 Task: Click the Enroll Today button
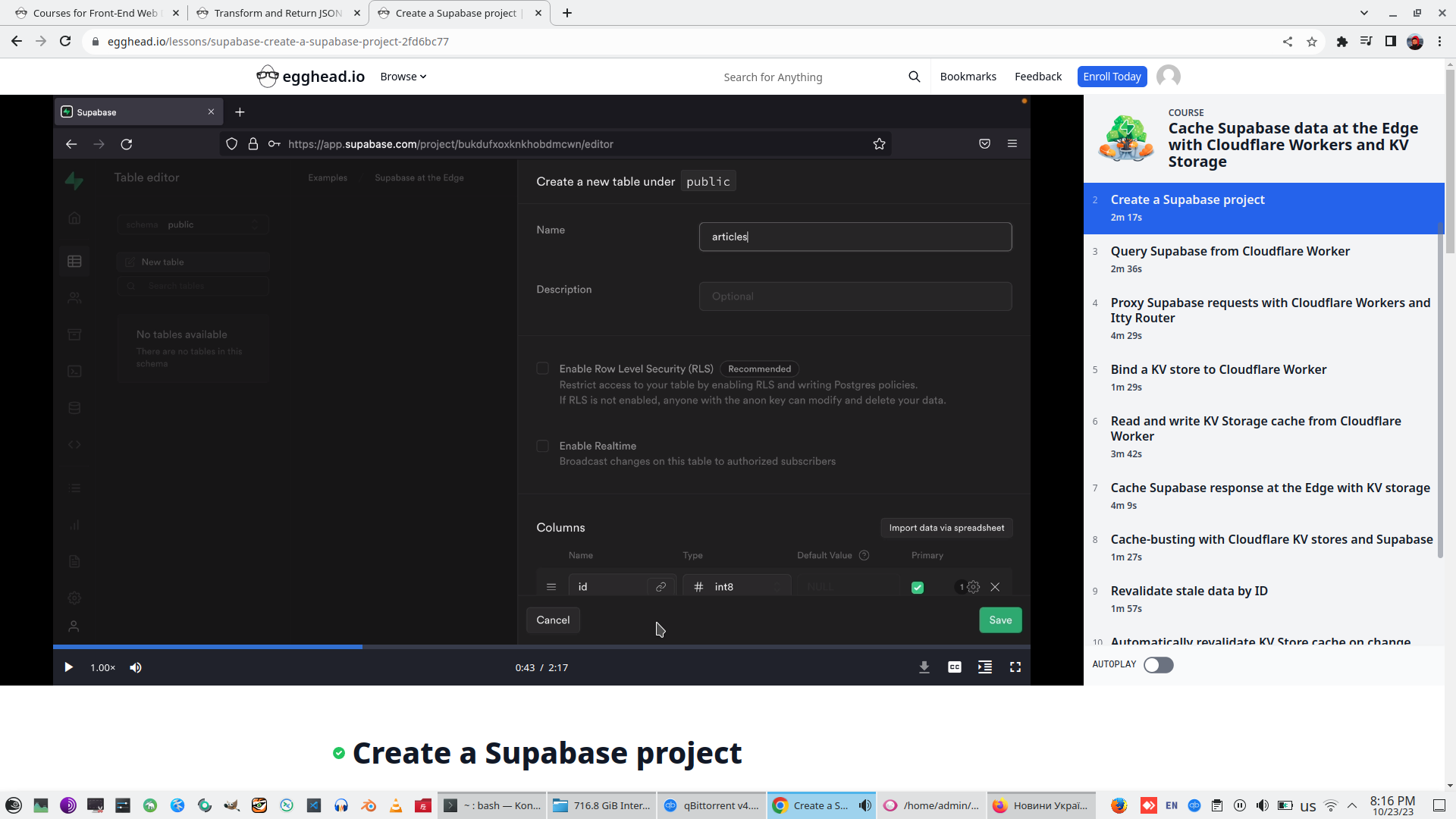coord(1111,77)
